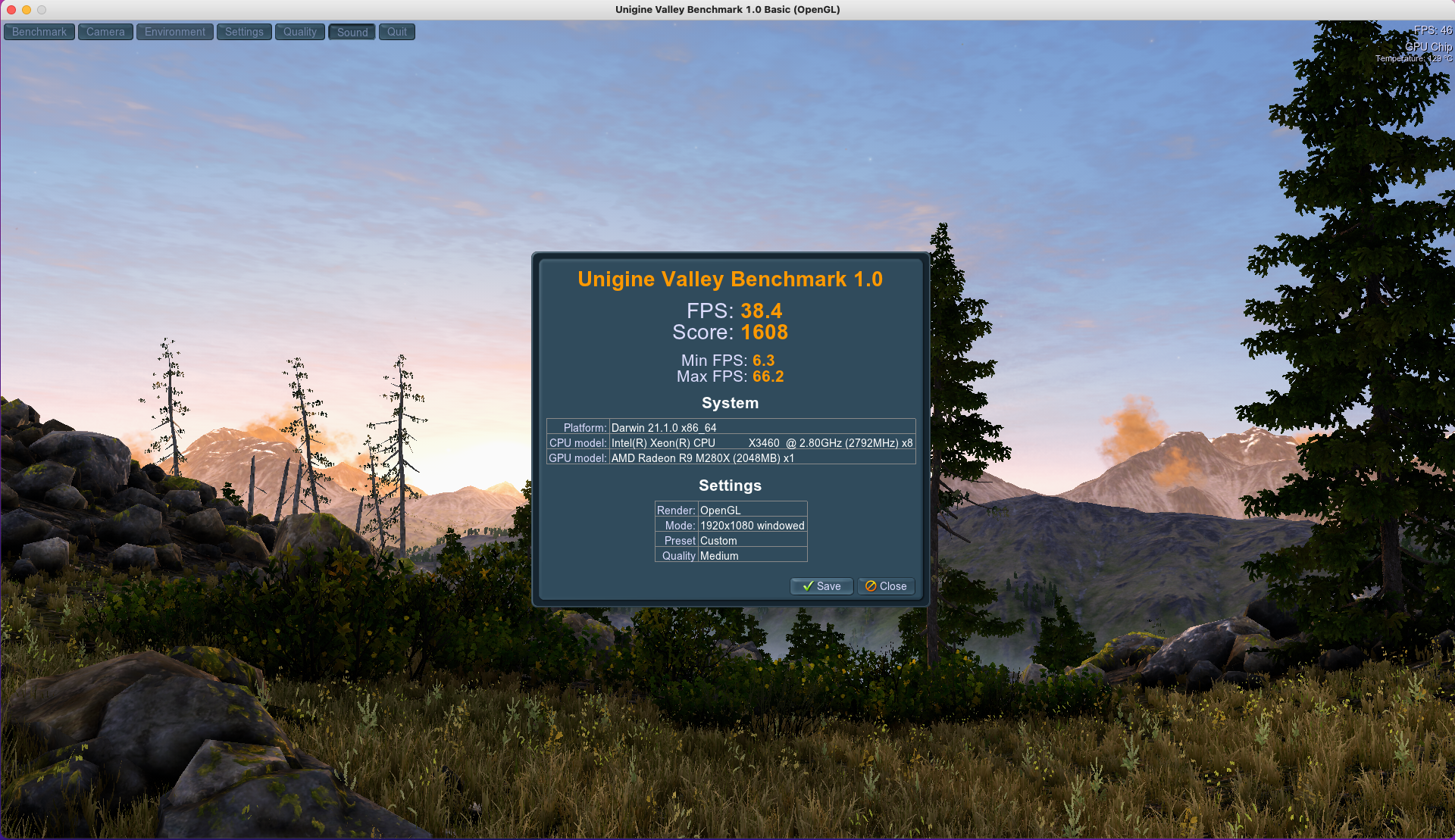The width and height of the screenshot is (1455, 840).
Task: Click the yellow minimize window button
Action: 27,10
